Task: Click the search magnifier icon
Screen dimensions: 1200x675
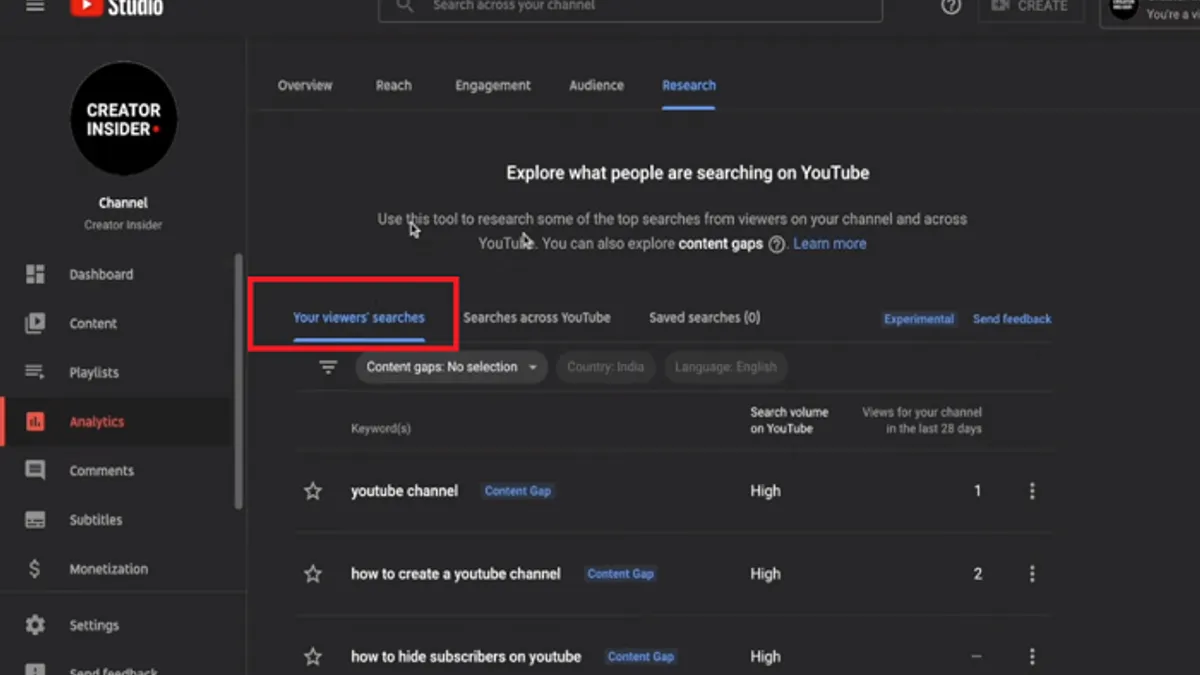Action: [x=404, y=6]
